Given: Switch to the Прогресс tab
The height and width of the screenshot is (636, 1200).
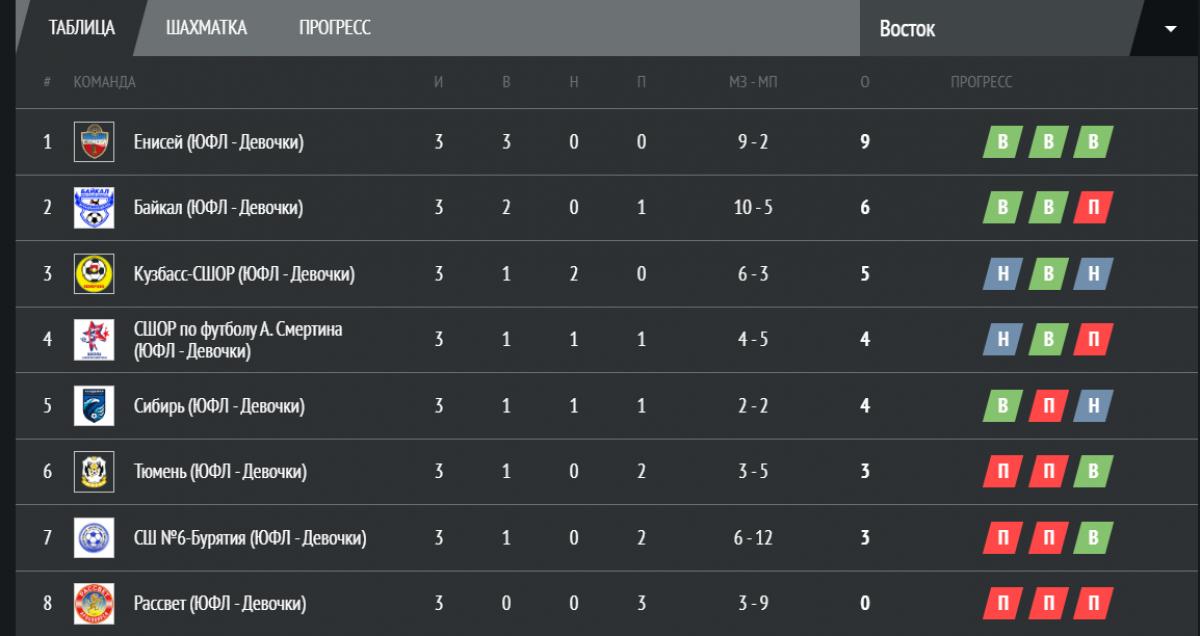Looking at the screenshot, I should pos(334,28).
